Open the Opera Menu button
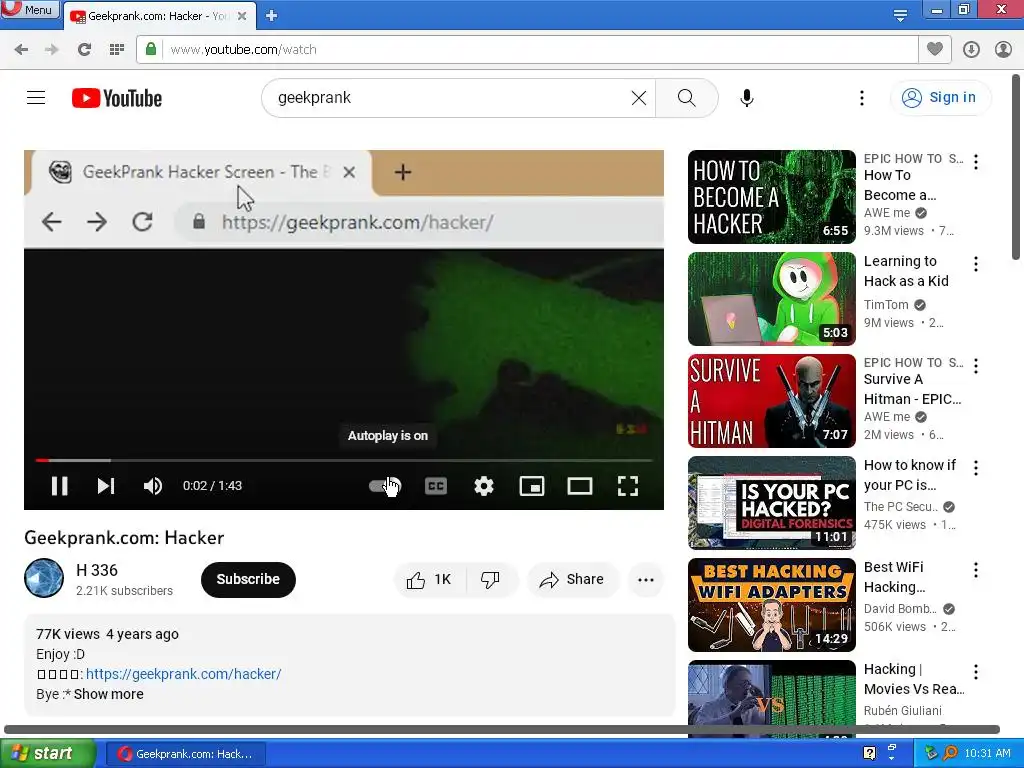 30,9
